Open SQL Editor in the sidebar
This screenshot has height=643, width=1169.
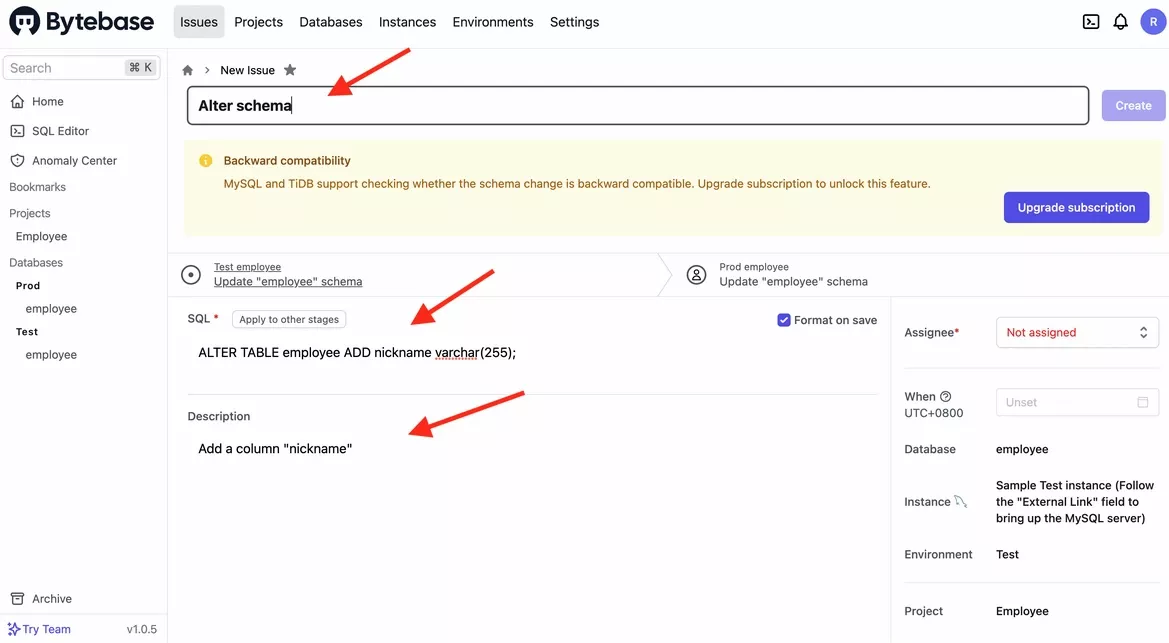[60, 131]
